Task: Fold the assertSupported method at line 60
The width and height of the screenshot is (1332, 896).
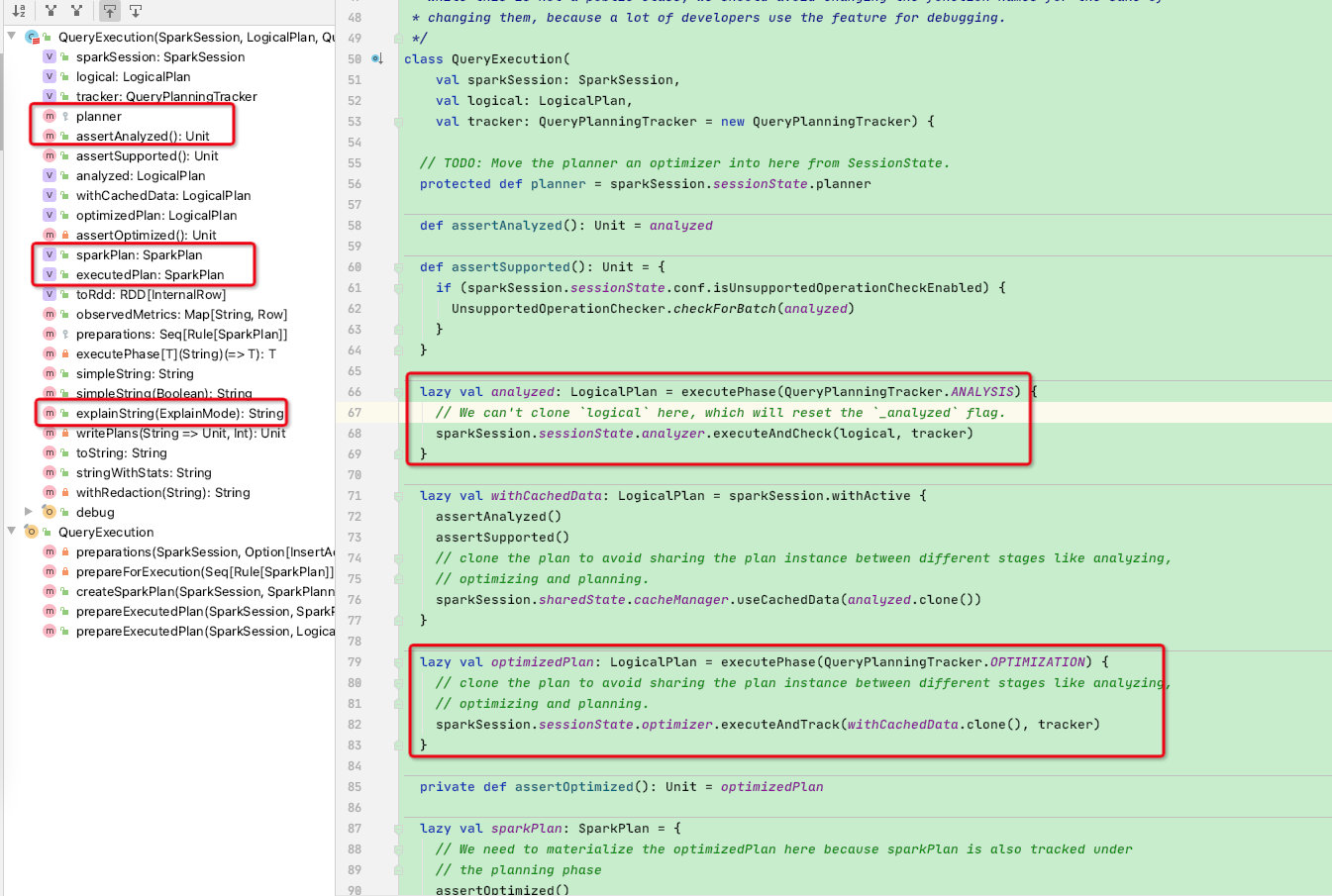Action: coord(398,267)
